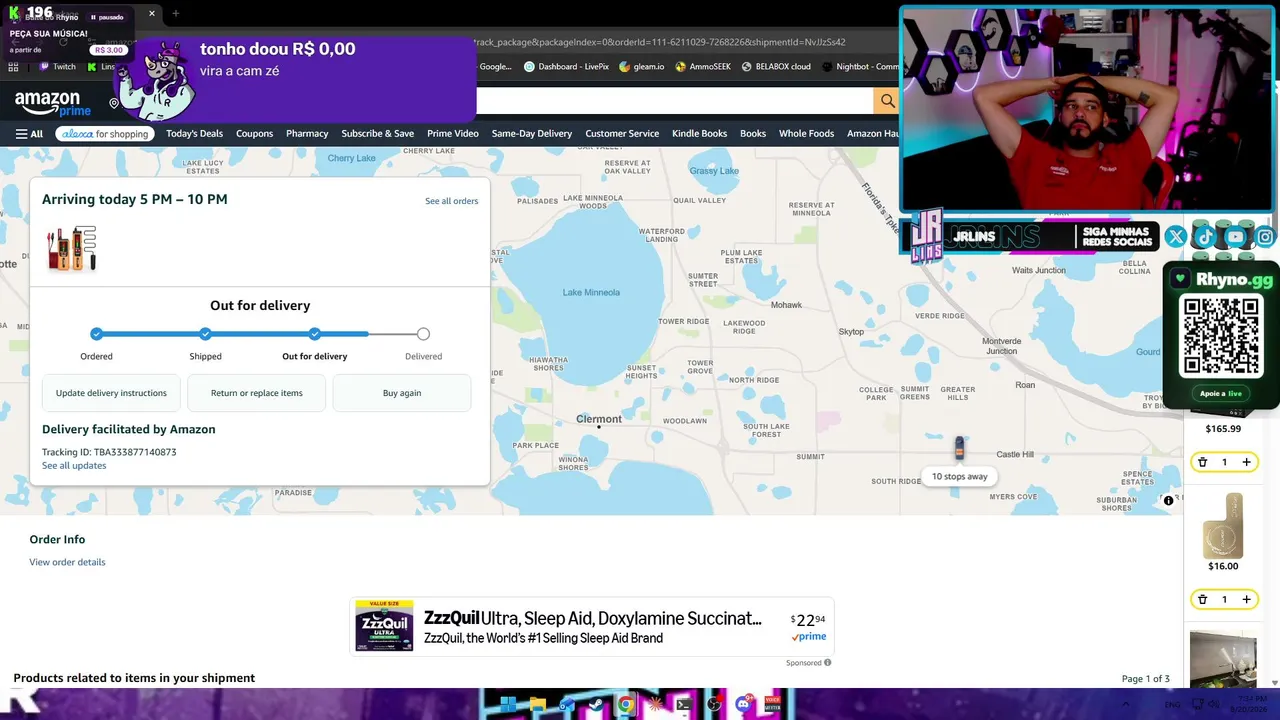1280x720 pixels.
Task: Open Subscribe & Save
Action: (x=378, y=134)
